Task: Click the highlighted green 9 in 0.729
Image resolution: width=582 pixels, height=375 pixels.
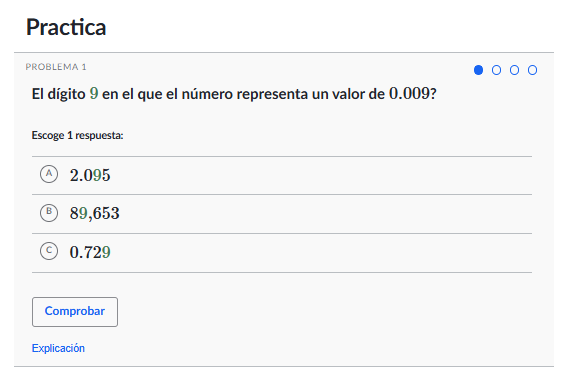Action: pos(106,252)
